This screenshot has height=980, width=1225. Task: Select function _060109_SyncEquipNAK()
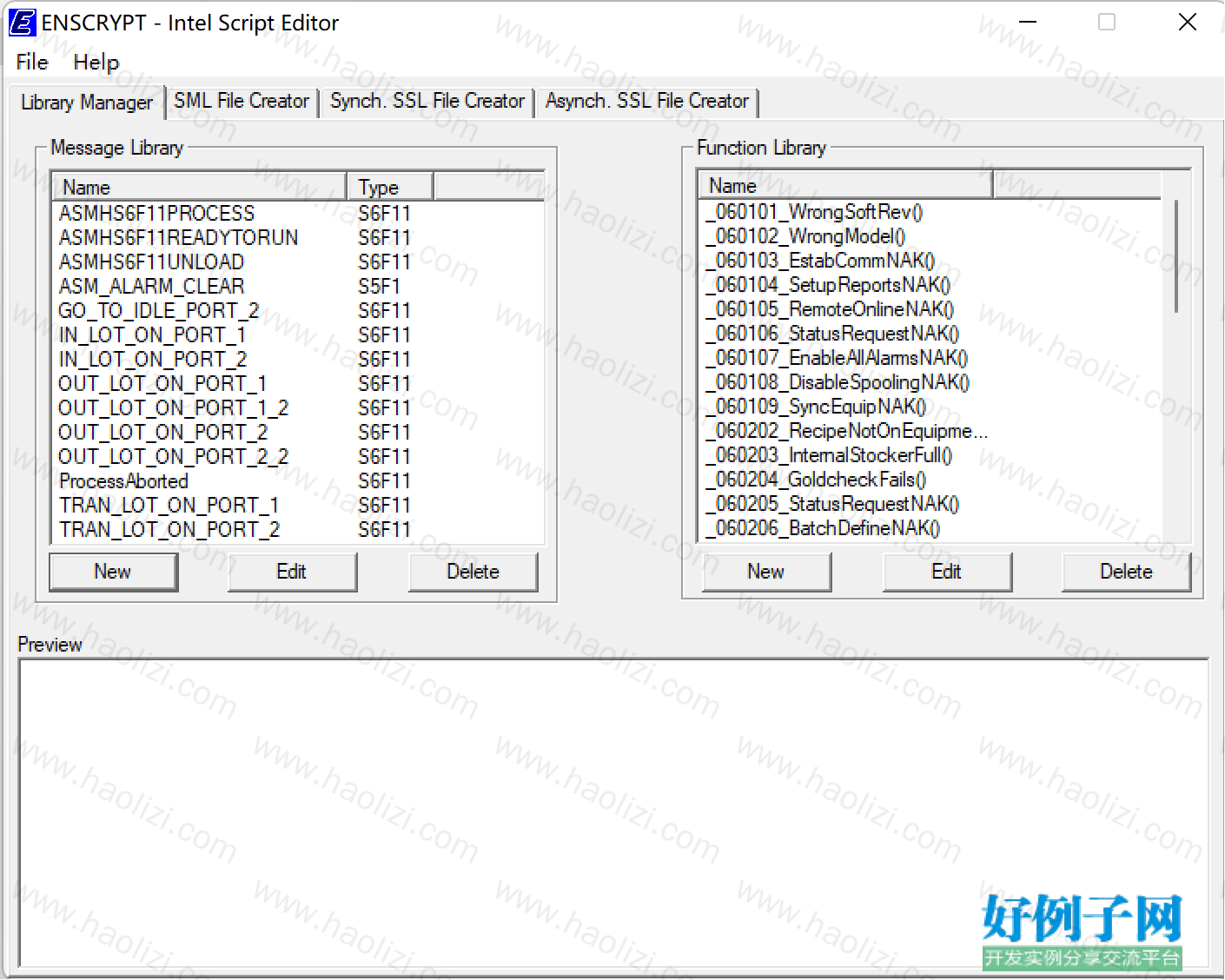[816, 407]
